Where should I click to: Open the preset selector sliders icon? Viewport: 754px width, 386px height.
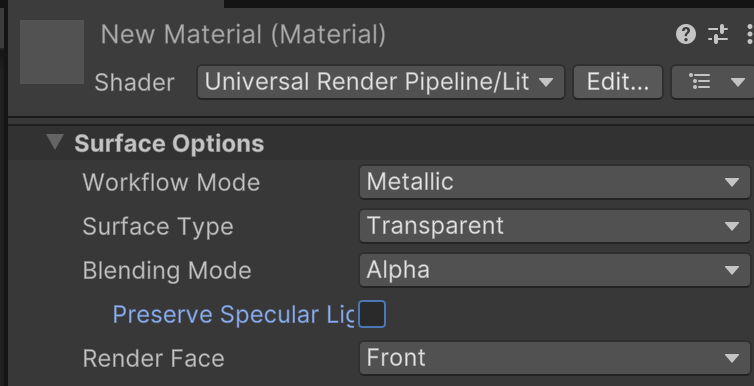pyautogui.click(x=718, y=35)
